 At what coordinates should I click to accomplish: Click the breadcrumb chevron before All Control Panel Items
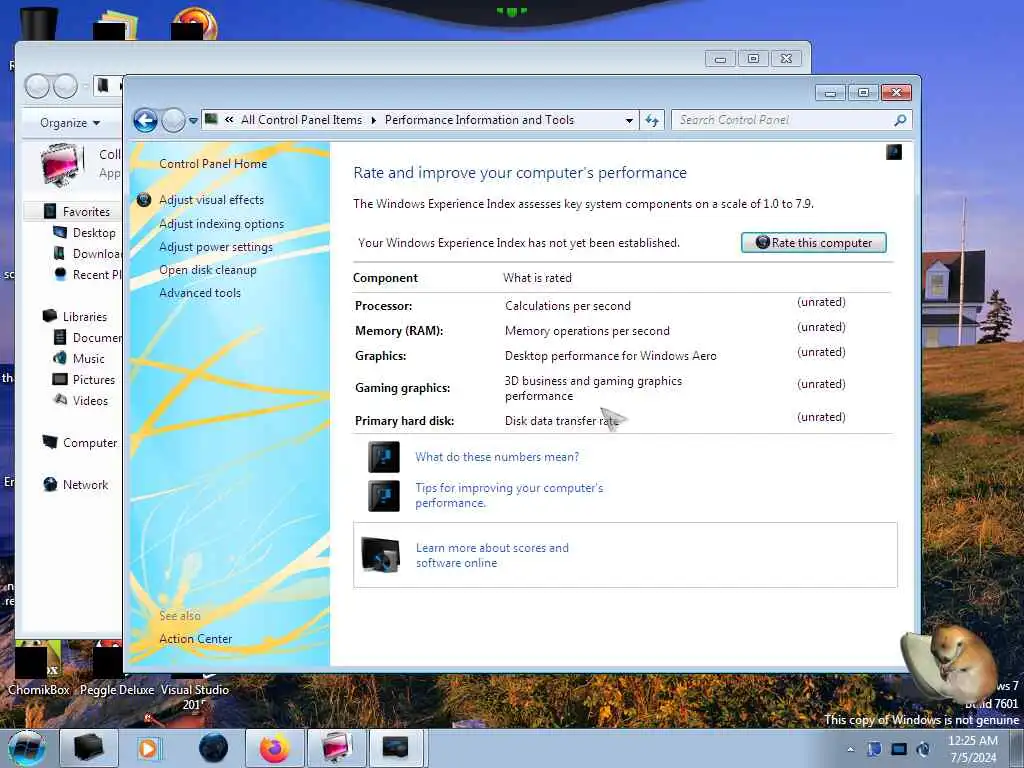click(229, 120)
